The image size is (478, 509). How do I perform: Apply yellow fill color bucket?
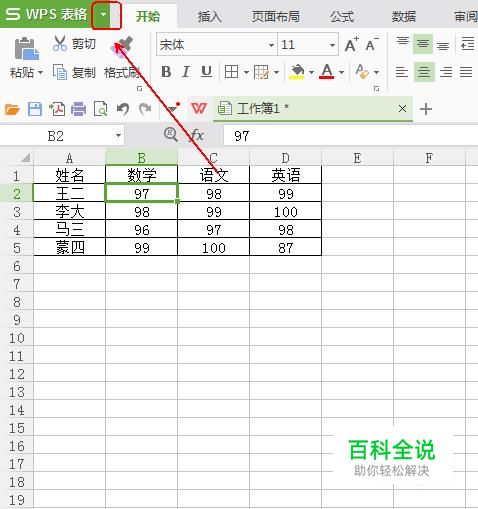pos(297,72)
